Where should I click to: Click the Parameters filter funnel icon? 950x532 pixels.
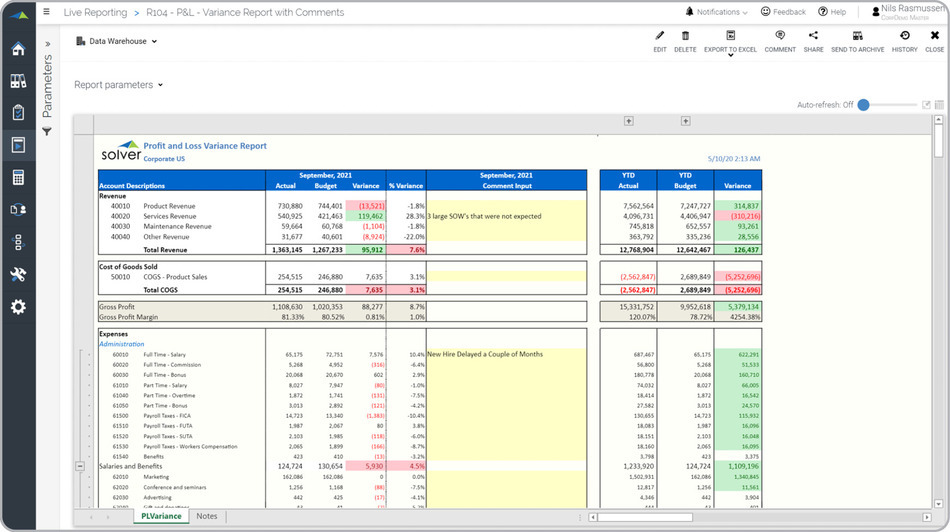coord(46,132)
